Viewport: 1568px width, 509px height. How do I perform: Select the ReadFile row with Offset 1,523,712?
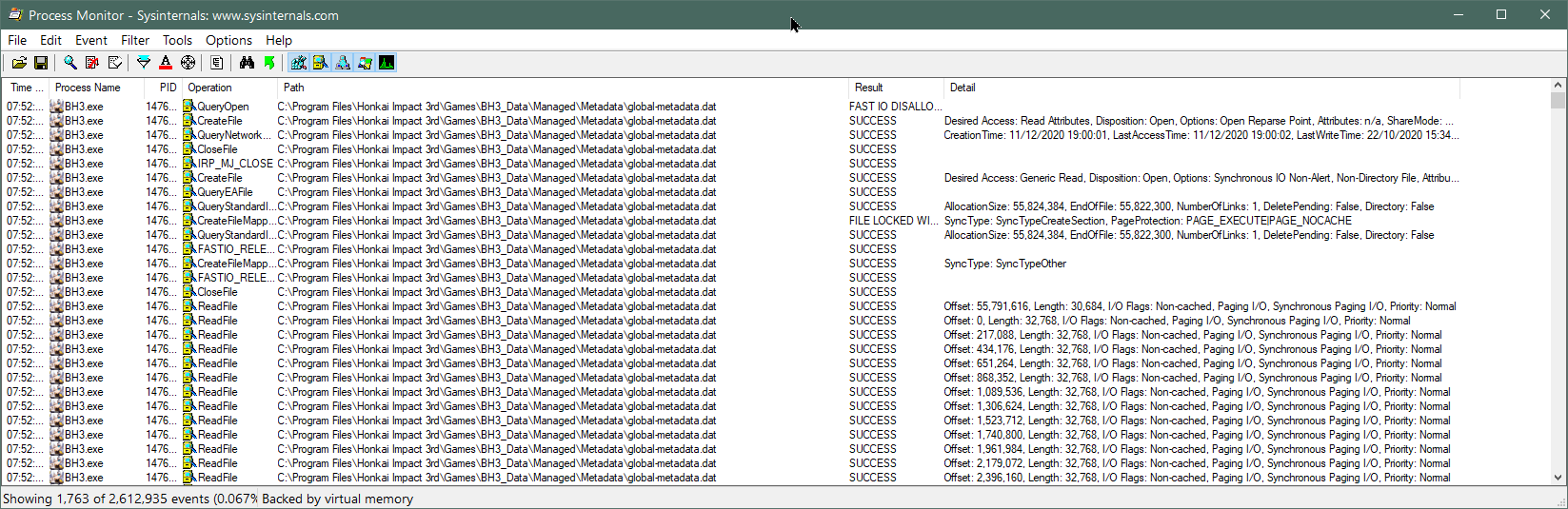[731, 421]
